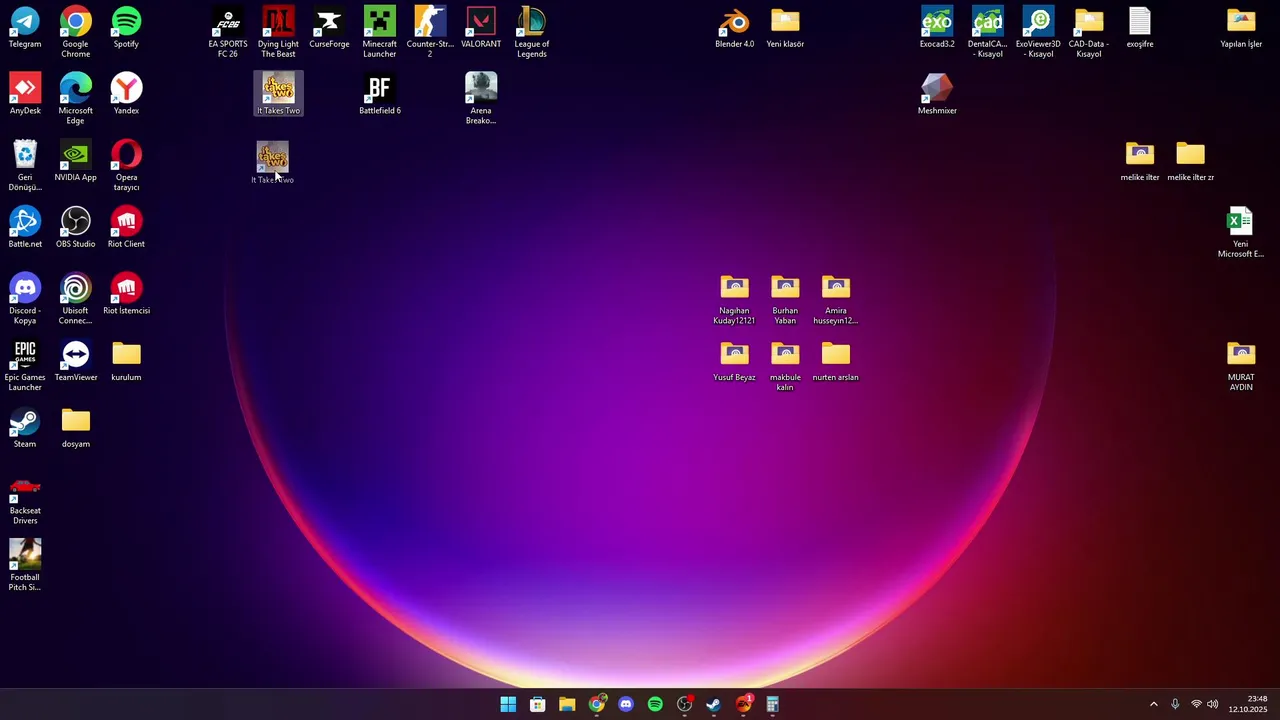Viewport: 1280px width, 720px height.
Task: Select the Yusuf Beyaz folder
Action: 735,361
